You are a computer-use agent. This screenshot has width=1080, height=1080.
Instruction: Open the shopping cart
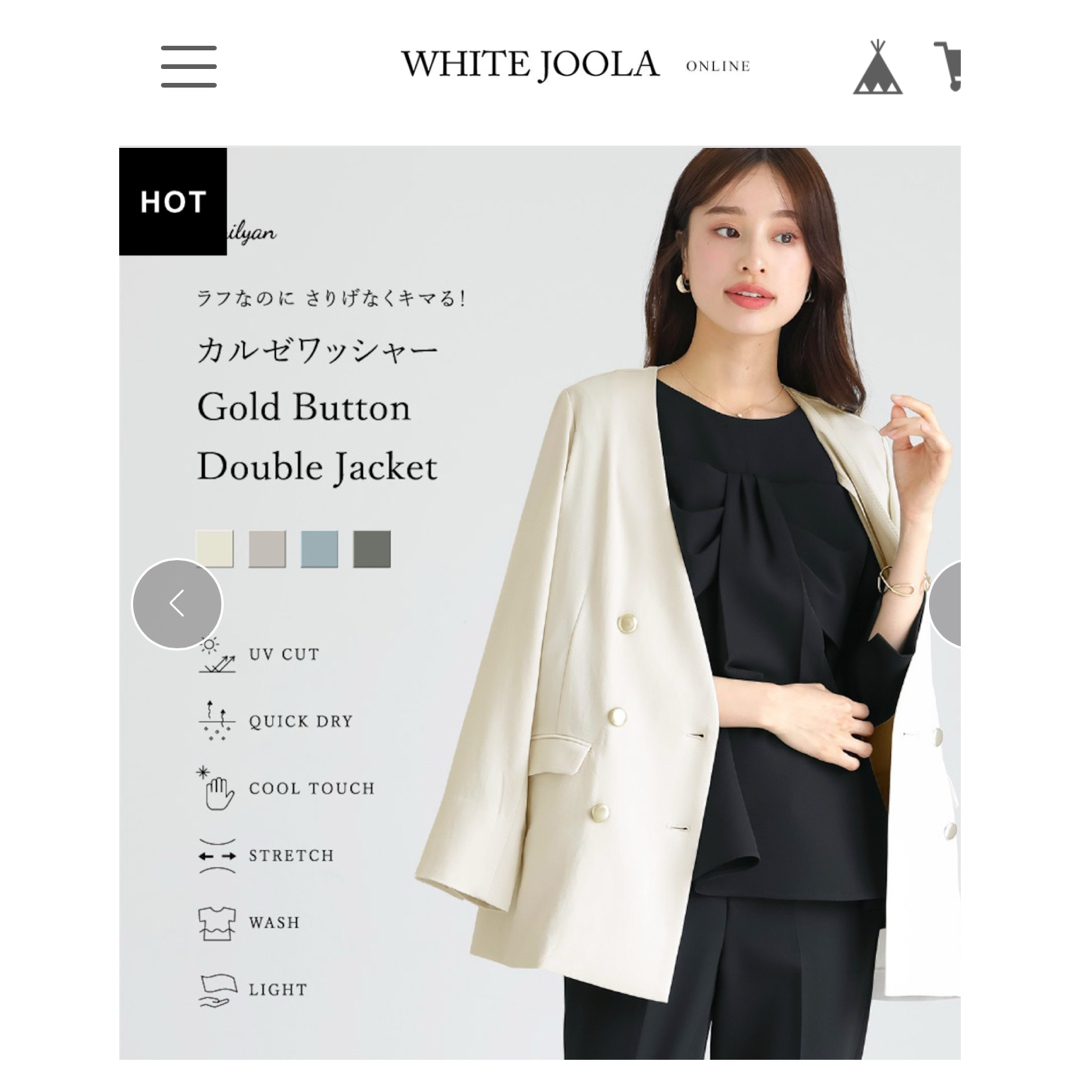point(948,66)
